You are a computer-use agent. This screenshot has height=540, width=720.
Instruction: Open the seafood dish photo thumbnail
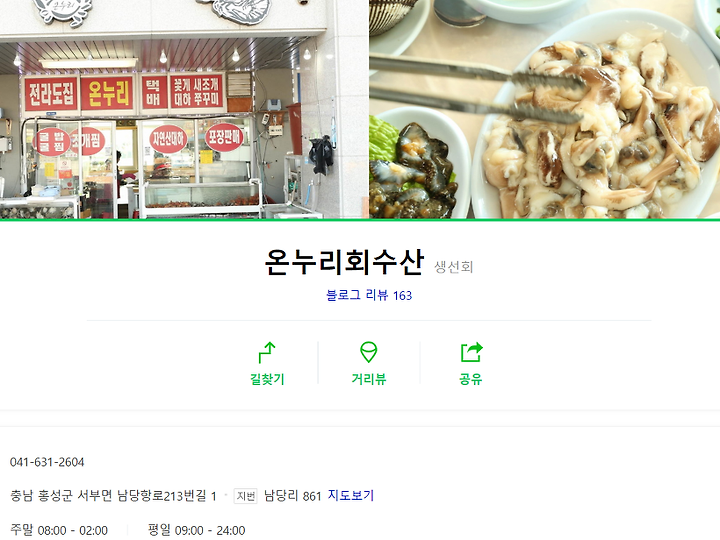pos(545,109)
